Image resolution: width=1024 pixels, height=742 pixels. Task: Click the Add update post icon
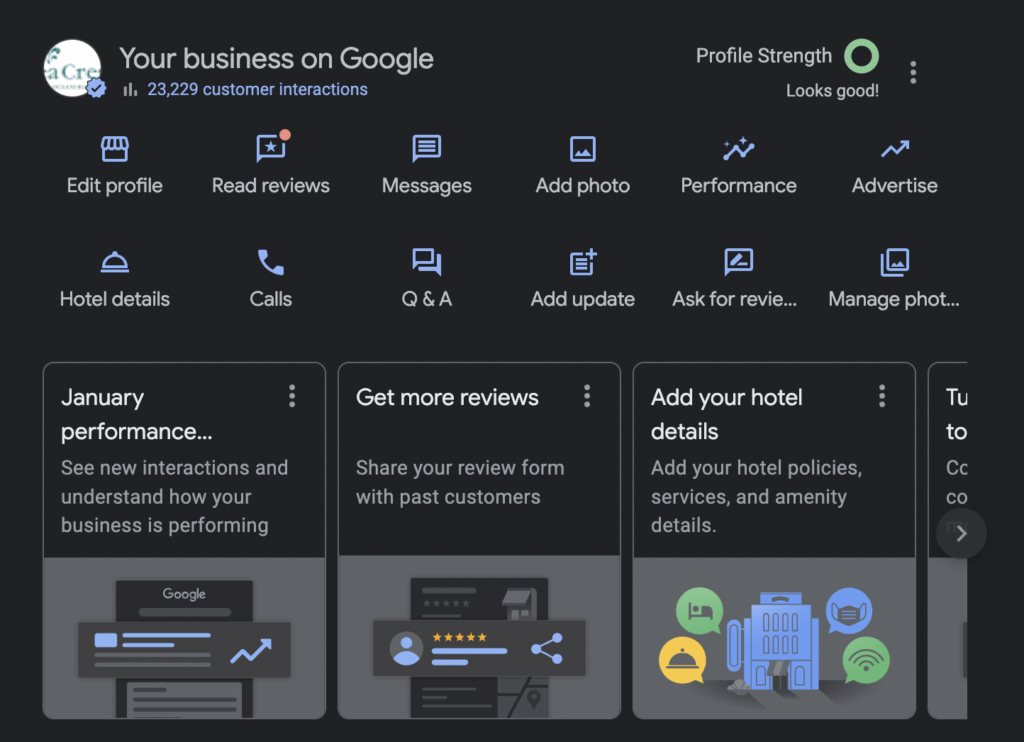583,262
